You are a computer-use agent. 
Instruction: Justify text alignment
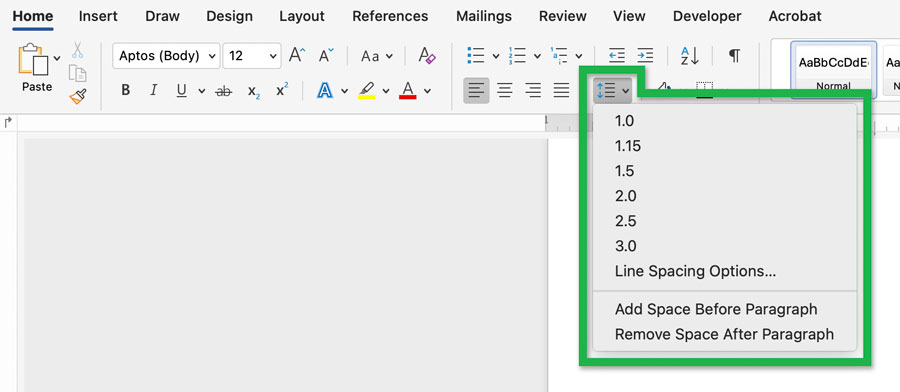click(x=561, y=91)
